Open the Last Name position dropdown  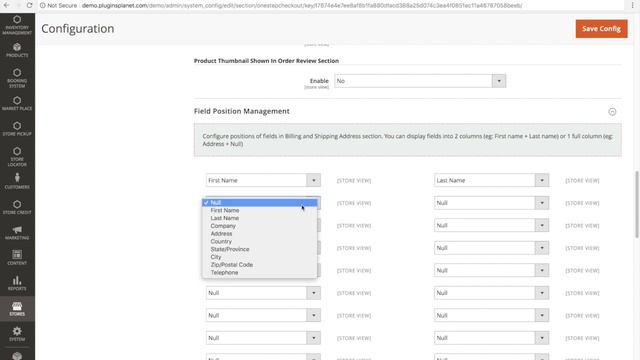pyautogui.click(x=491, y=180)
